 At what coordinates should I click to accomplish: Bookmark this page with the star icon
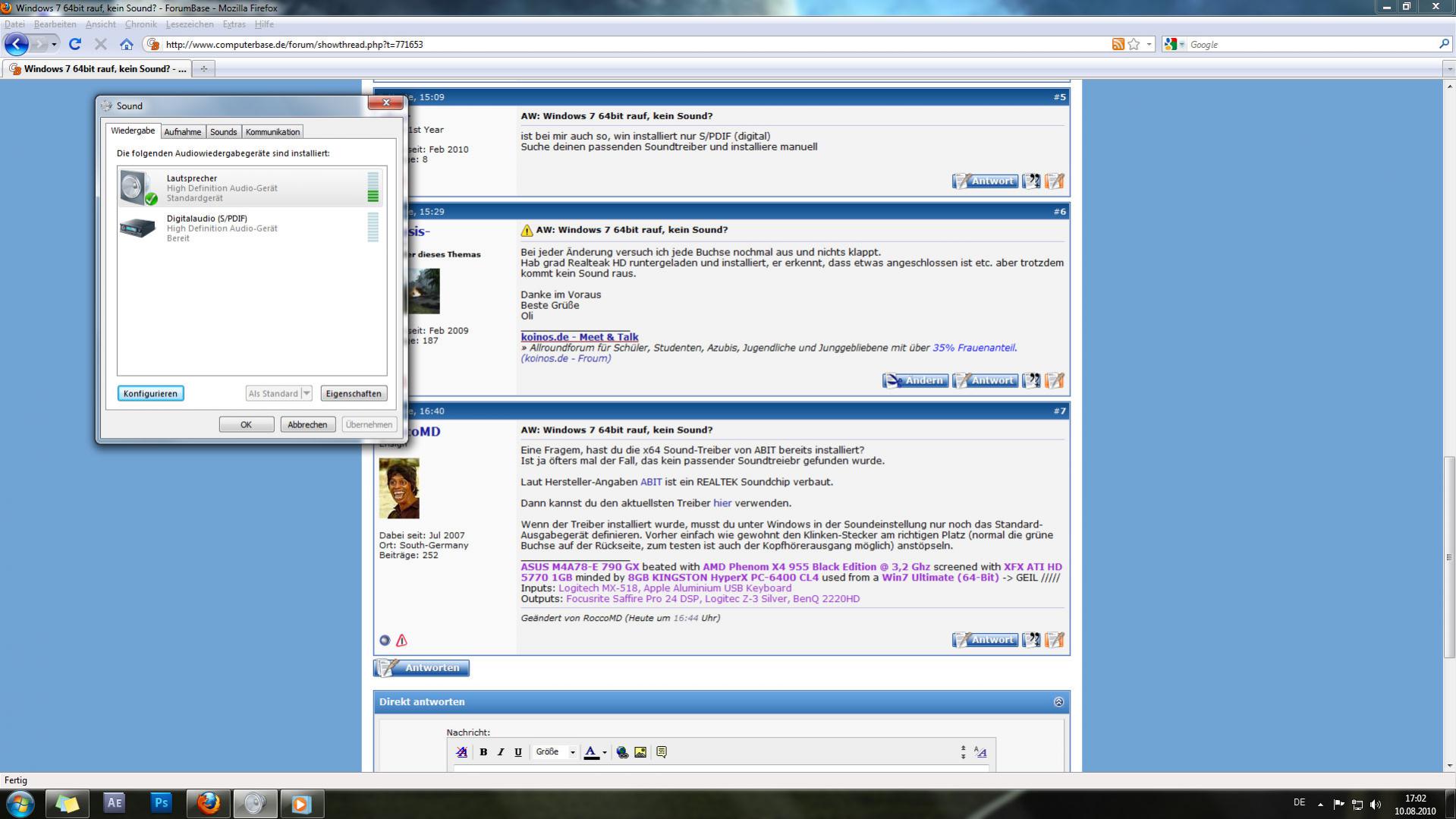click(1134, 44)
